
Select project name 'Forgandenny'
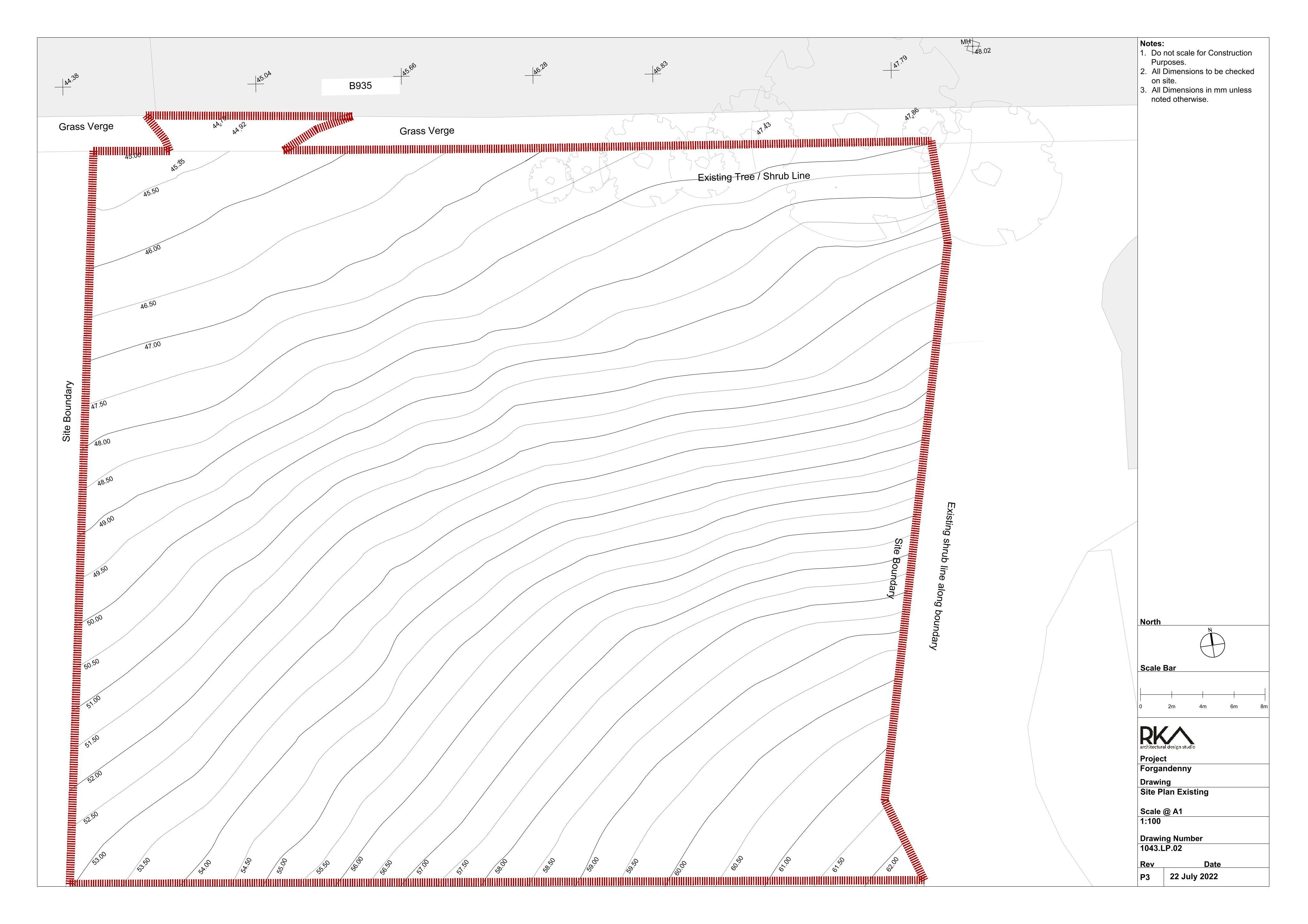pos(1166,769)
